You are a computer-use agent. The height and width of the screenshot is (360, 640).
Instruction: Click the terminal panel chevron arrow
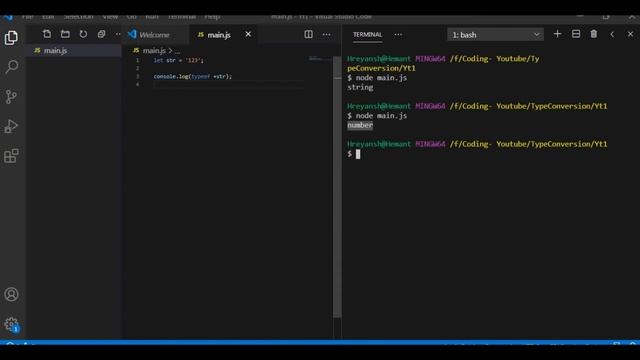click(x=612, y=35)
